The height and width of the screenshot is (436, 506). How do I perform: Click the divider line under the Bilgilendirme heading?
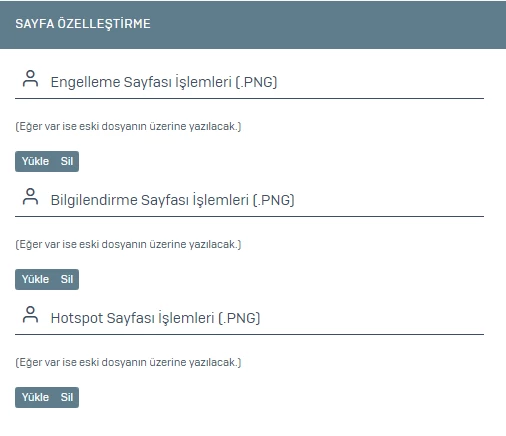pos(249,216)
